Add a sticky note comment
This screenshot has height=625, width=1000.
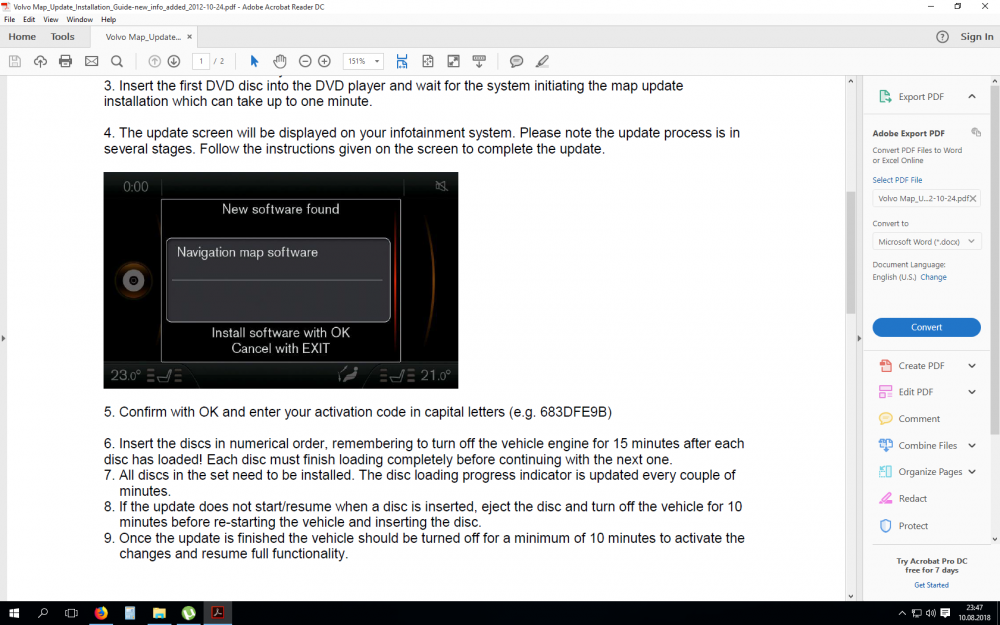pos(516,61)
